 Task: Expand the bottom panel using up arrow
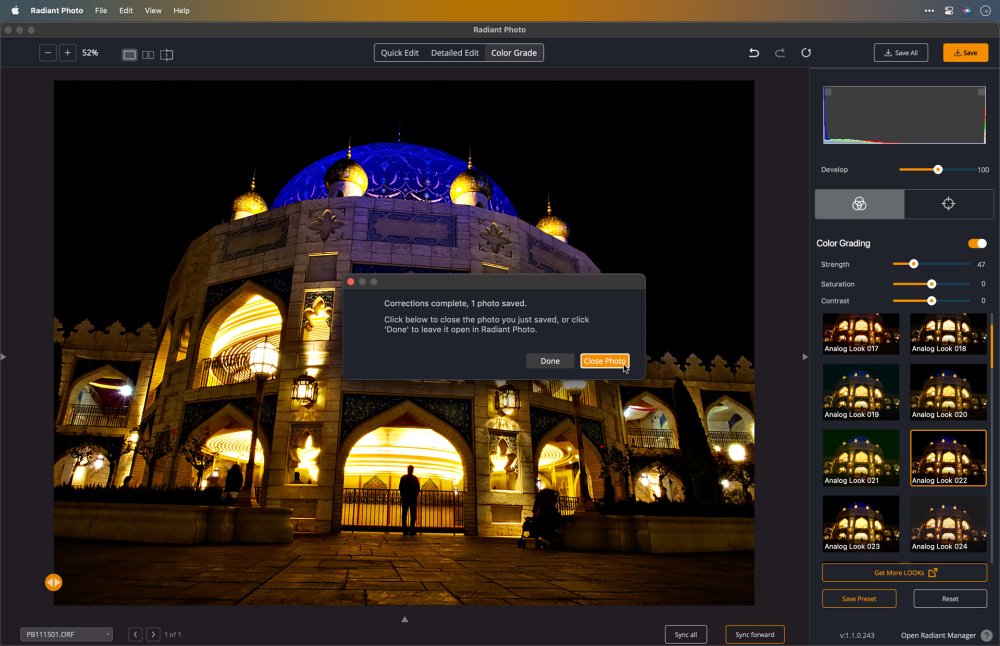click(x=405, y=619)
